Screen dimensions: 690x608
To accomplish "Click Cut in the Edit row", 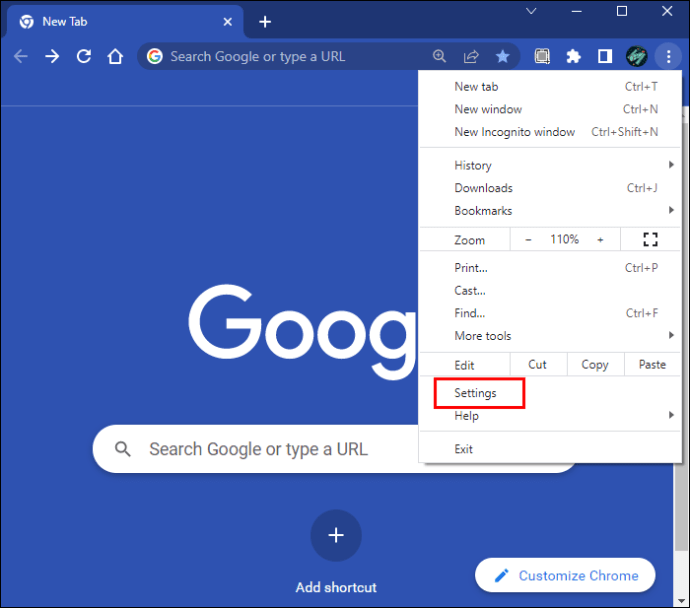I will [x=538, y=365].
